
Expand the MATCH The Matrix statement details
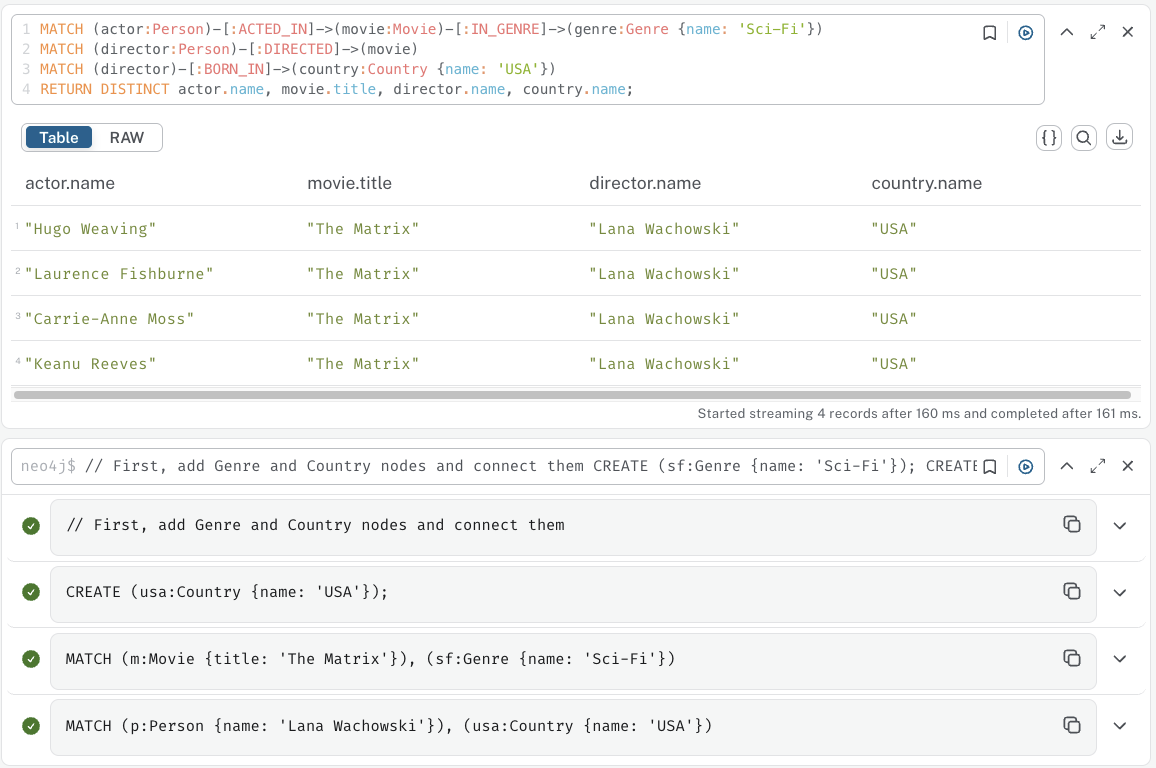pyautogui.click(x=1120, y=659)
